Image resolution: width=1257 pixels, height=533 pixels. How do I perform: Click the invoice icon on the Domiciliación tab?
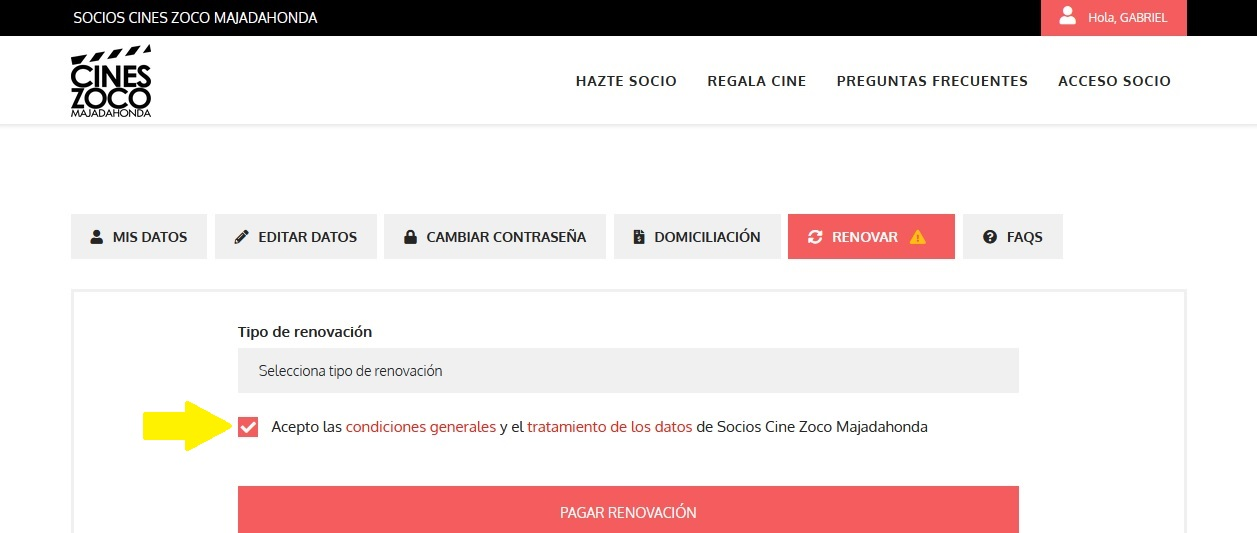pyautogui.click(x=639, y=237)
